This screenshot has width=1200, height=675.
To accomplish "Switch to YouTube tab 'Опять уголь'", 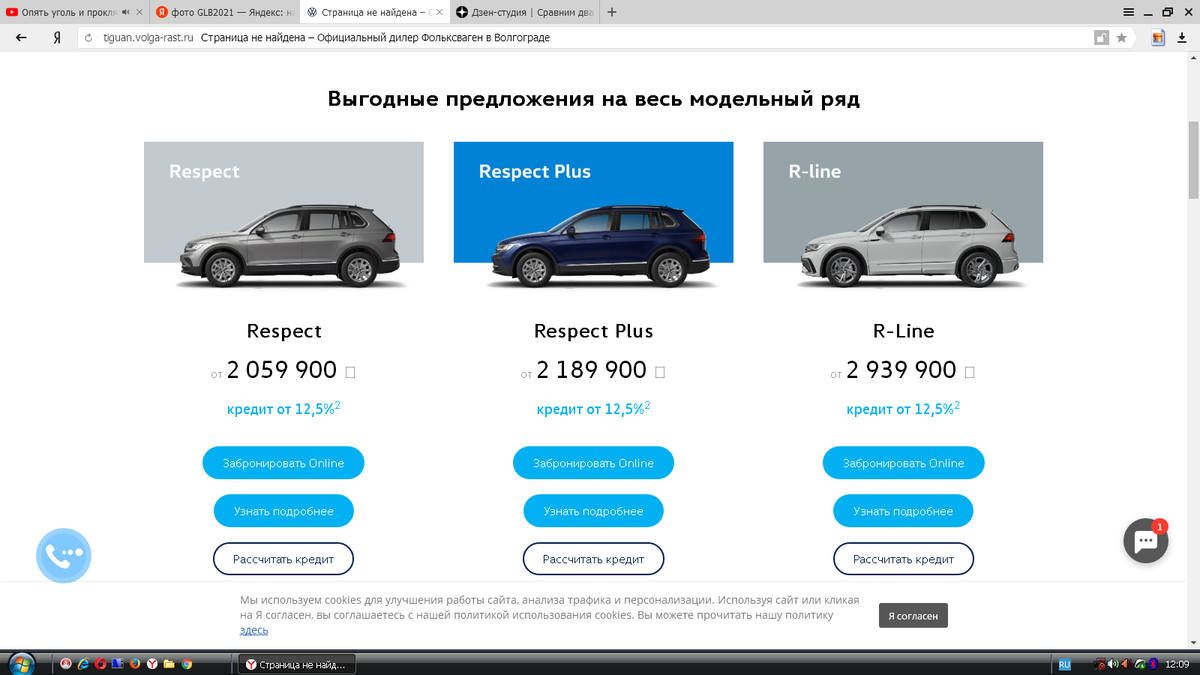I will coord(75,12).
